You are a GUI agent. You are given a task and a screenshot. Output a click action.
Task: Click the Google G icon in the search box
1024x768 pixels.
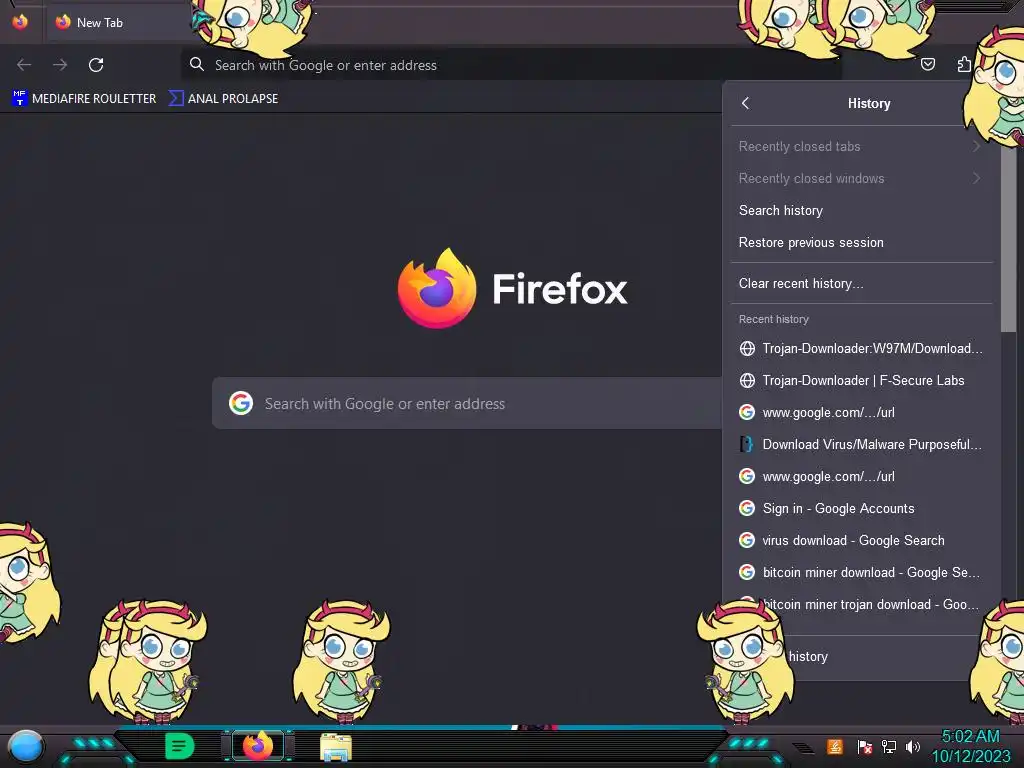click(241, 403)
